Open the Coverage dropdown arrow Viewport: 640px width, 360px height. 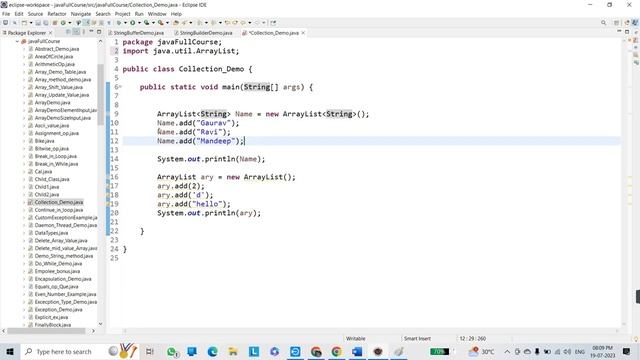153,23
